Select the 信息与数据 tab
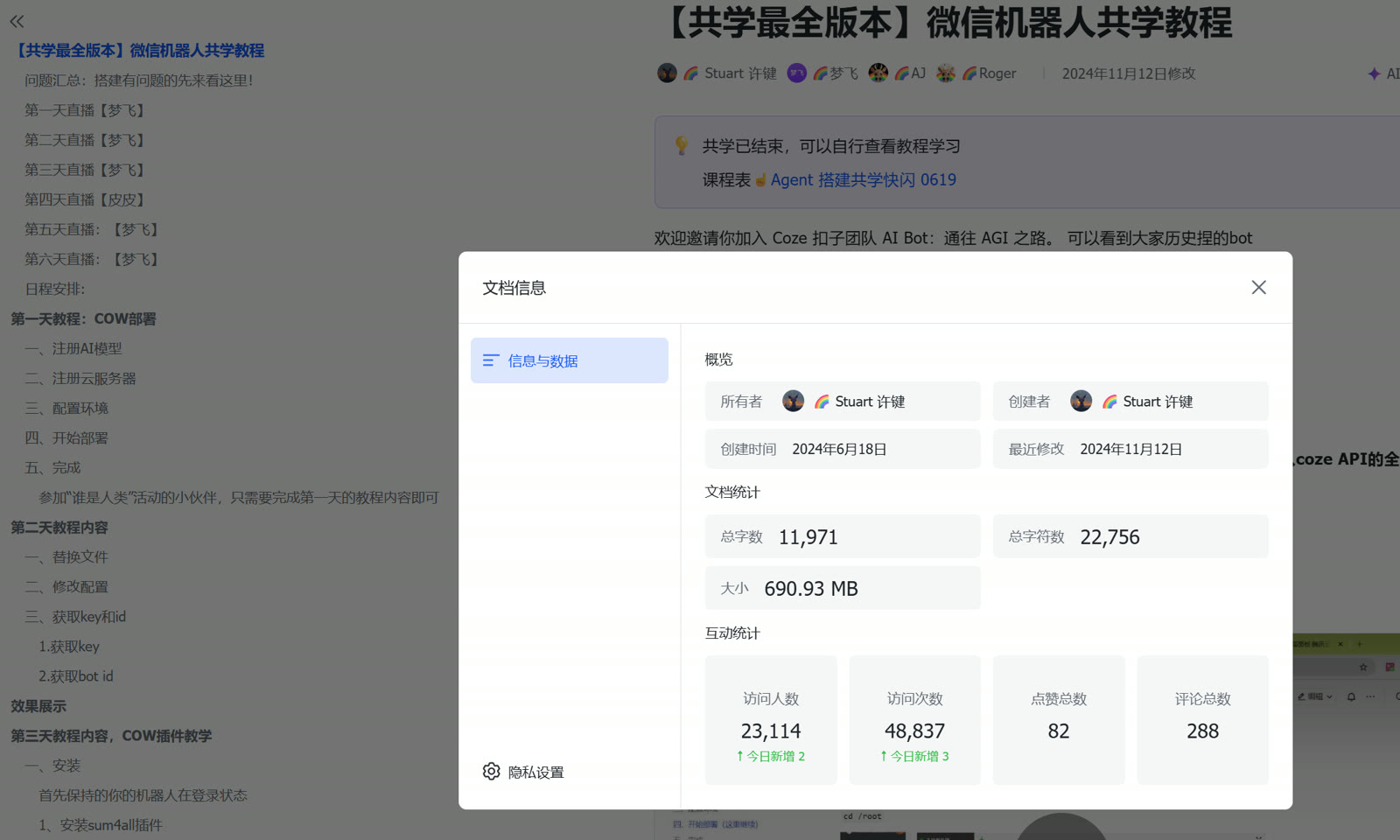The height and width of the screenshot is (840, 1400). click(x=569, y=360)
